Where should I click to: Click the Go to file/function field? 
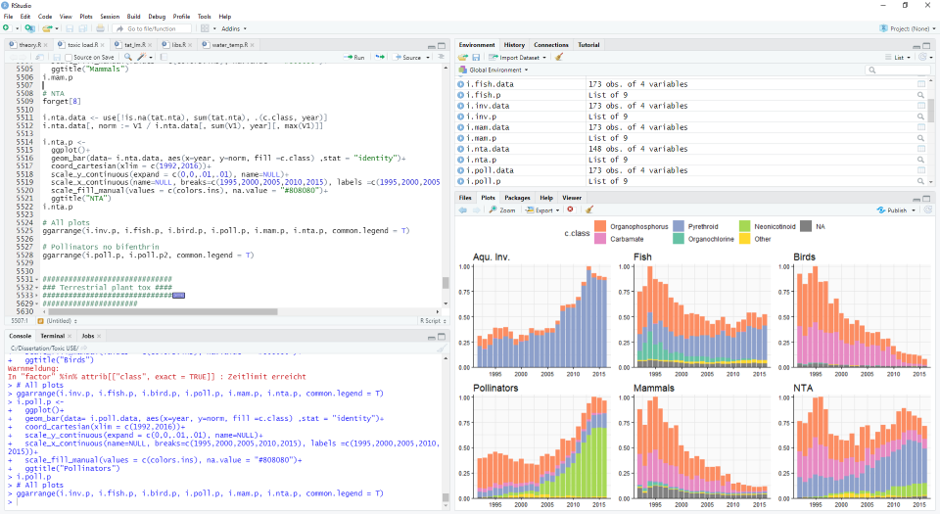coord(153,28)
